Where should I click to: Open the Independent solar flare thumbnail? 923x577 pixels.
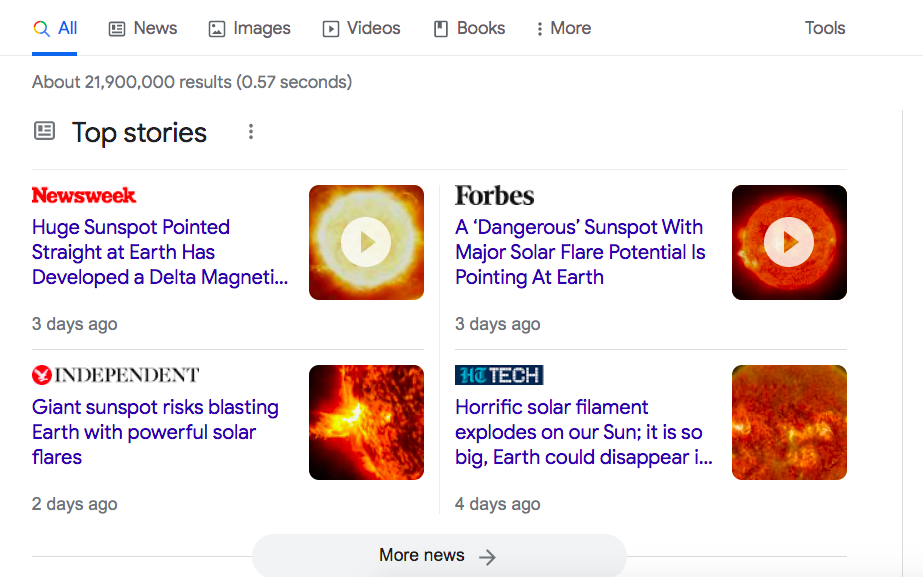(x=366, y=422)
